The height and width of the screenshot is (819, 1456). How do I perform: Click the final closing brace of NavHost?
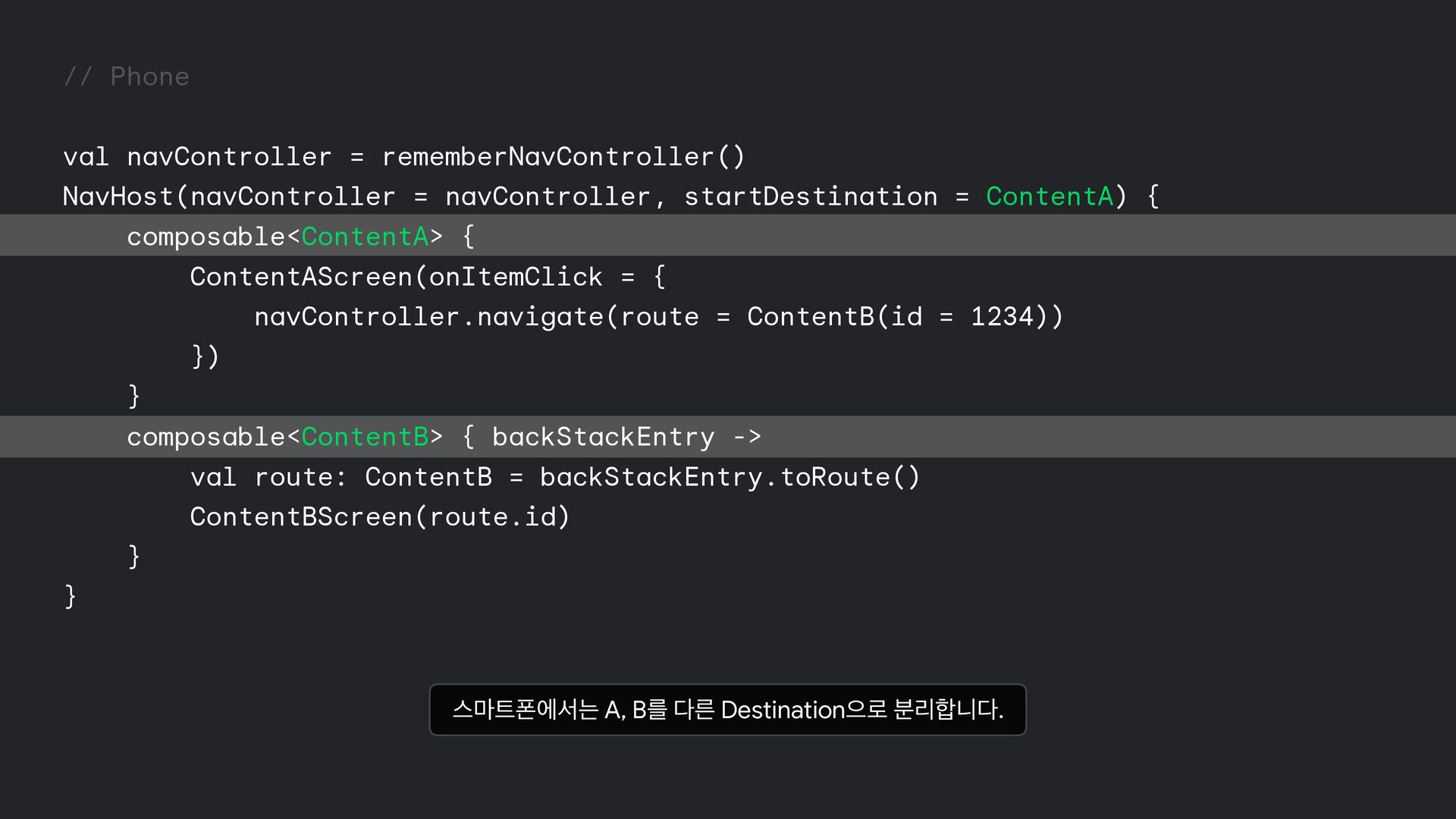coord(70,597)
